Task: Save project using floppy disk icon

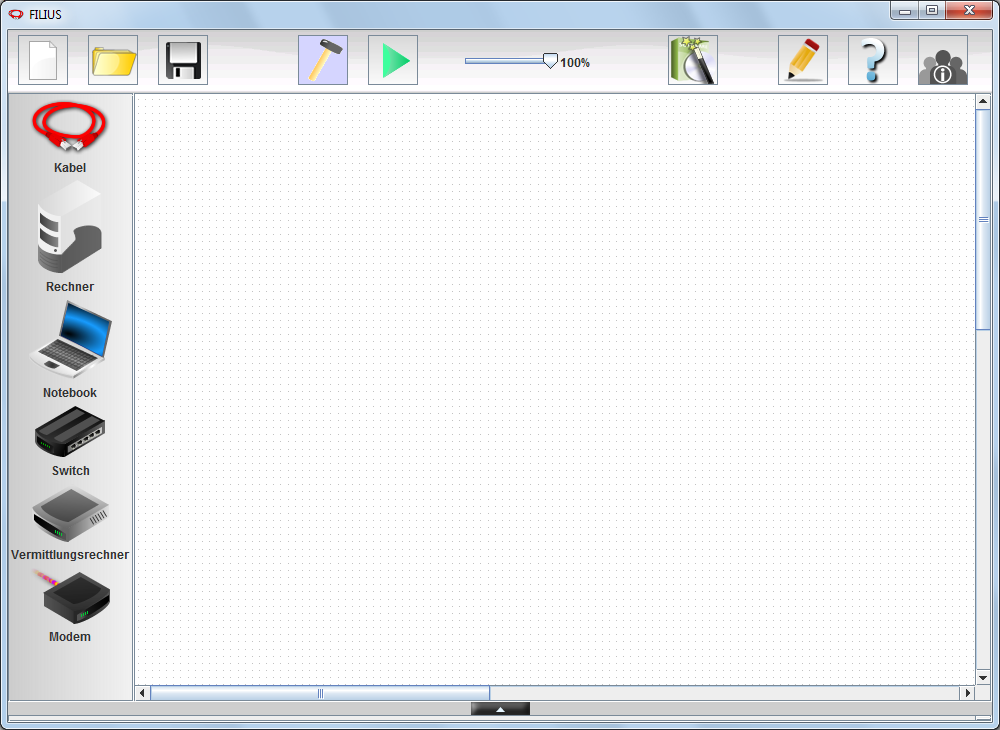Action: pyautogui.click(x=183, y=60)
